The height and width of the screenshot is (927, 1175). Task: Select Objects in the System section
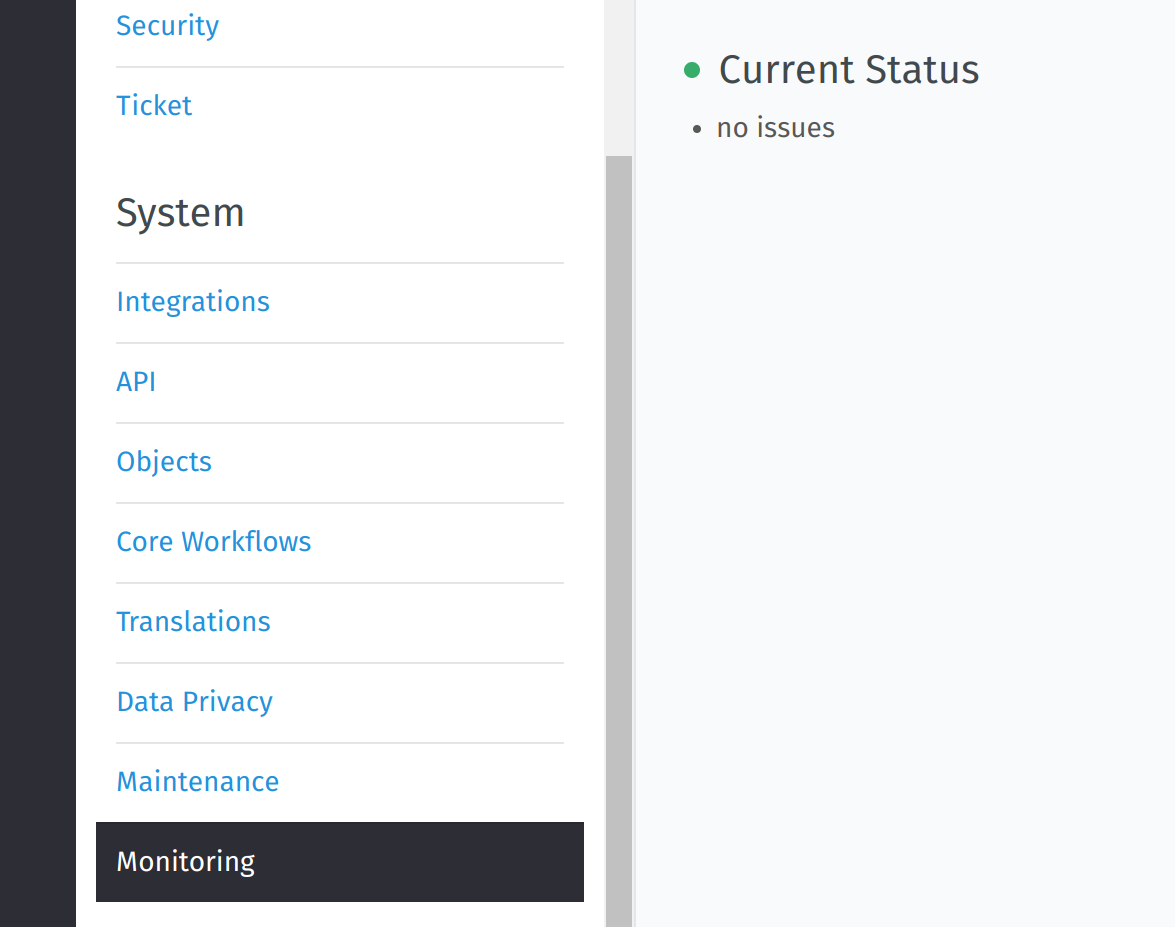163,462
